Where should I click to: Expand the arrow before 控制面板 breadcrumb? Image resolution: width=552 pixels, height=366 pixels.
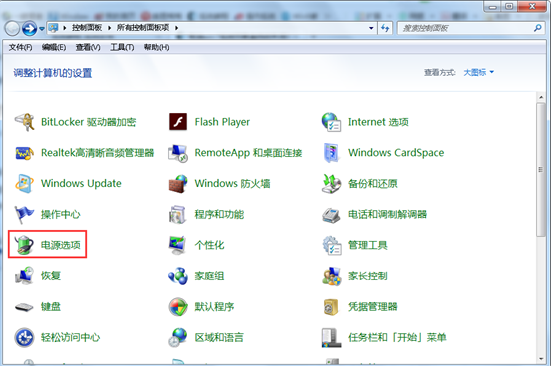(65, 28)
